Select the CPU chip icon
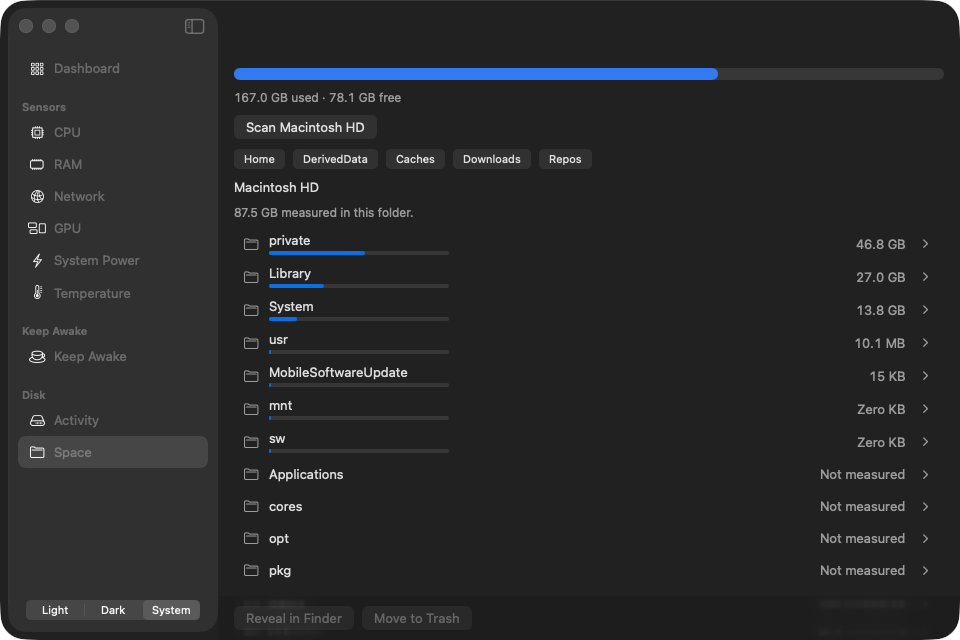This screenshot has height=640, width=960. click(37, 132)
